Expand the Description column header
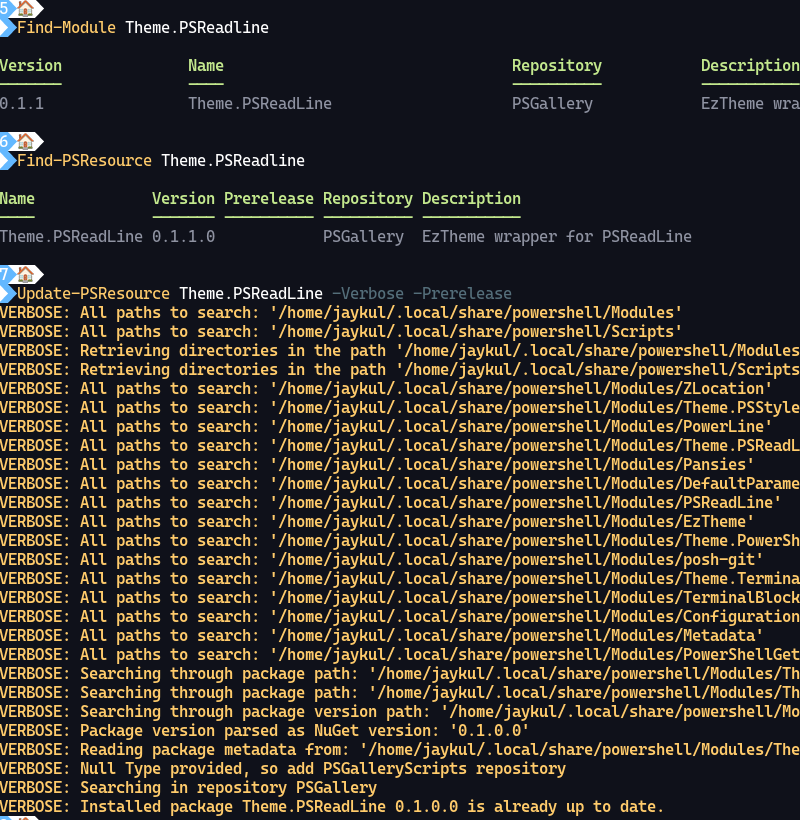This screenshot has height=820, width=800. pos(750,65)
